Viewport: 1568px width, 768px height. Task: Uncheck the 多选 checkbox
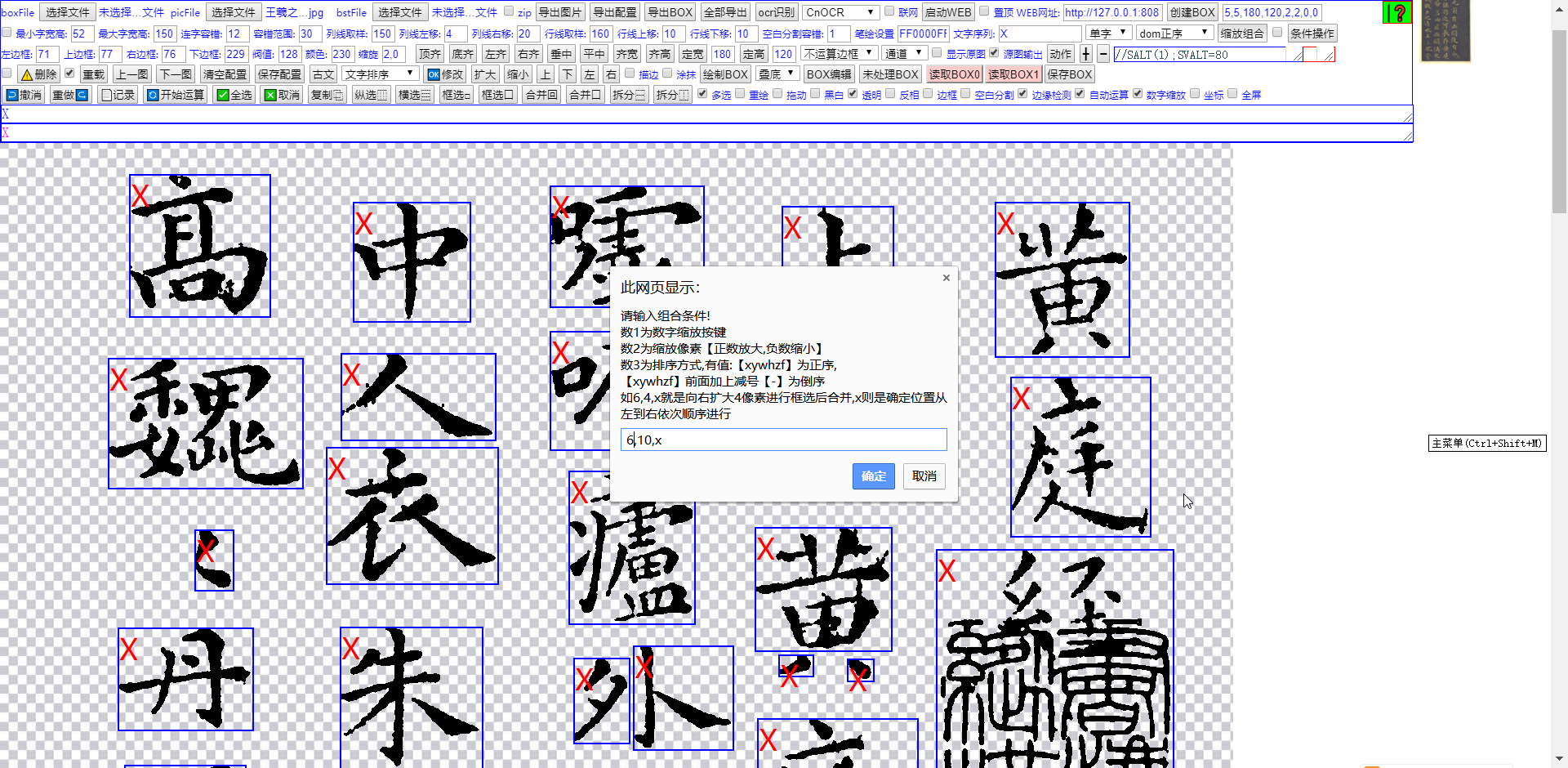pyautogui.click(x=702, y=94)
